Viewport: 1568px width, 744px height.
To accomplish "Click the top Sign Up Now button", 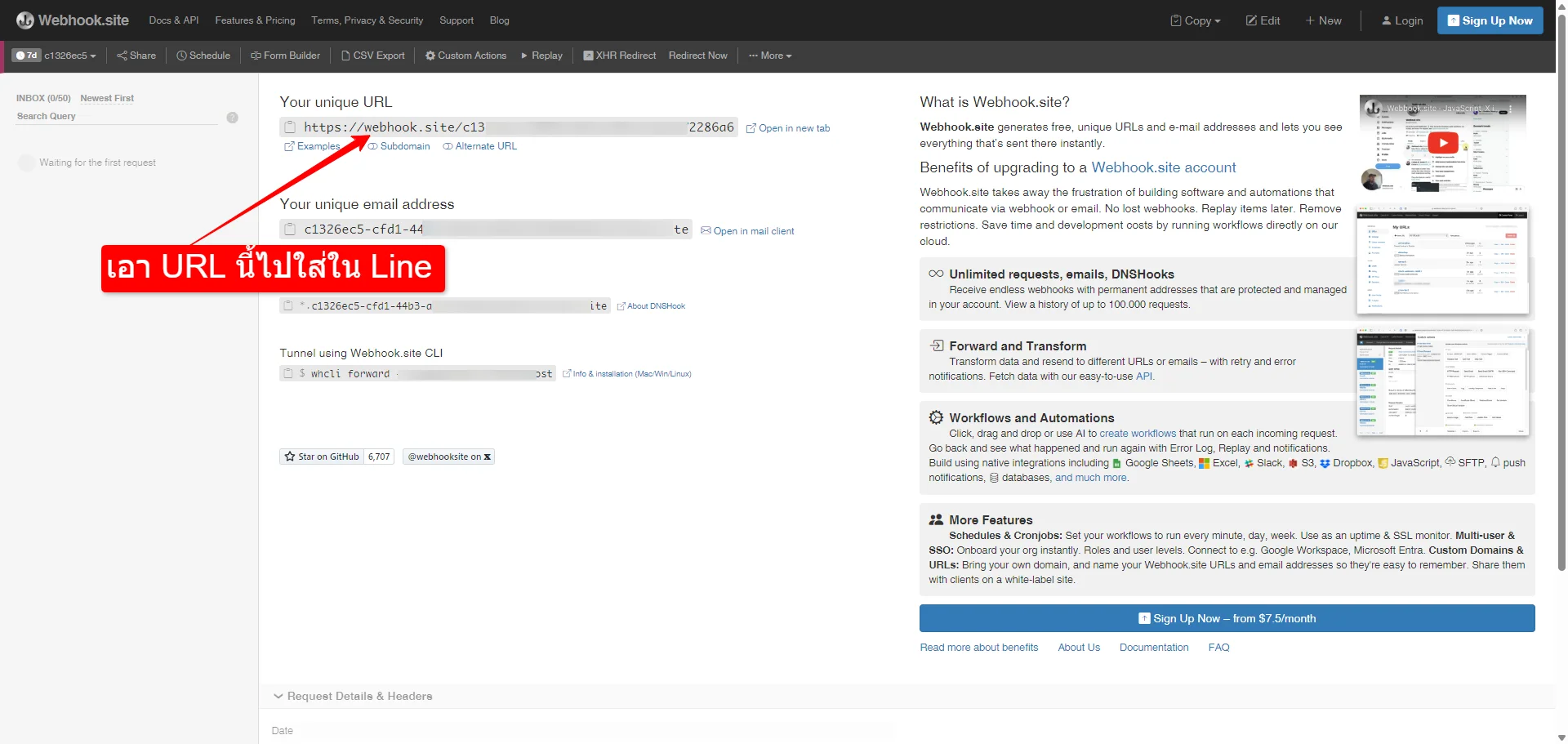I will coord(1490,20).
